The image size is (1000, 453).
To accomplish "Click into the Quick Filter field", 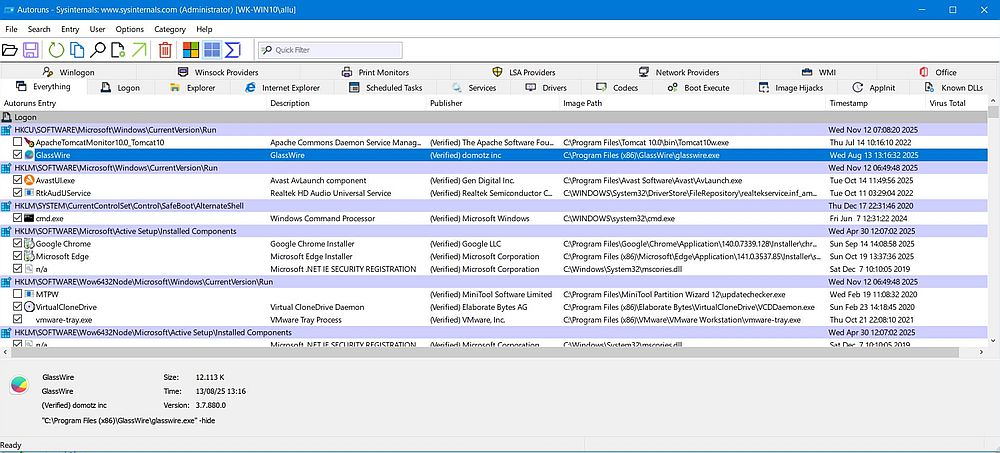I will (x=330, y=50).
